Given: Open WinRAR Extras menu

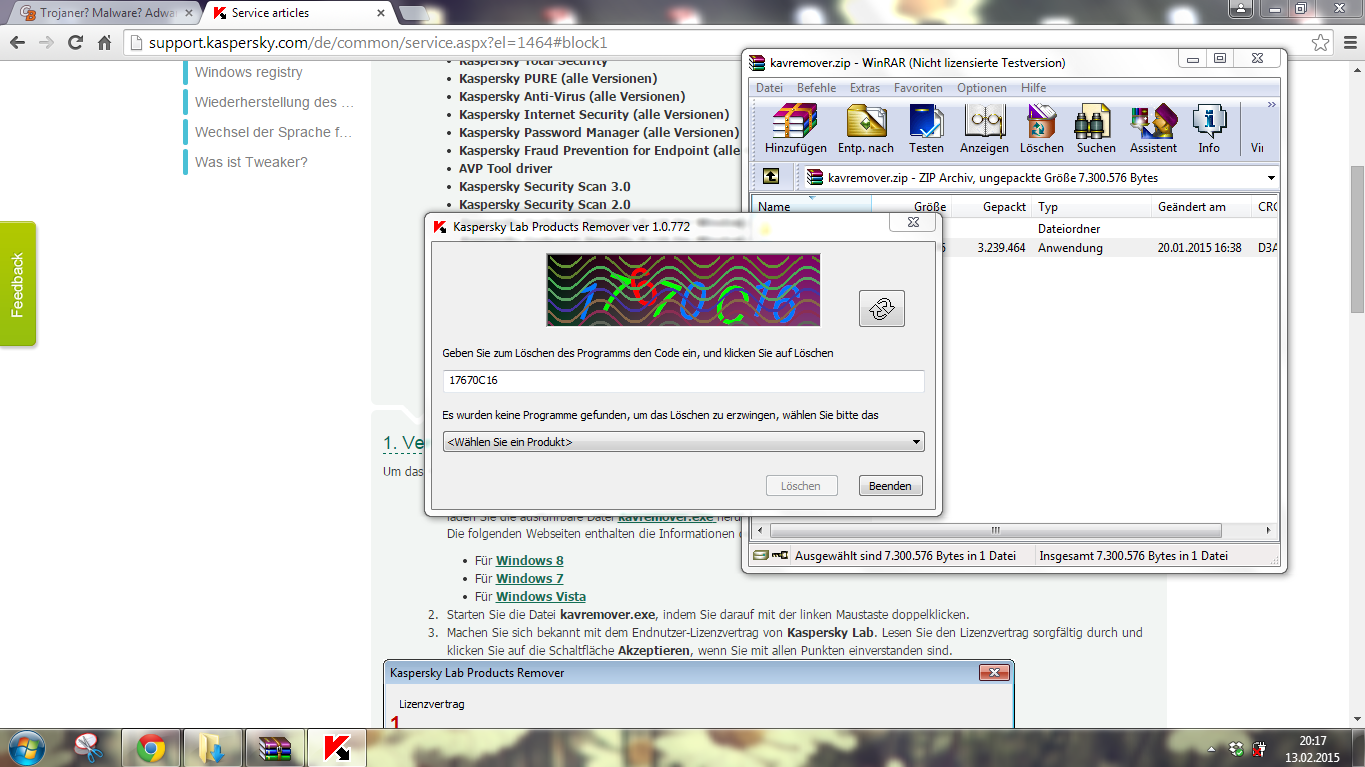Looking at the screenshot, I should (864, 88).
